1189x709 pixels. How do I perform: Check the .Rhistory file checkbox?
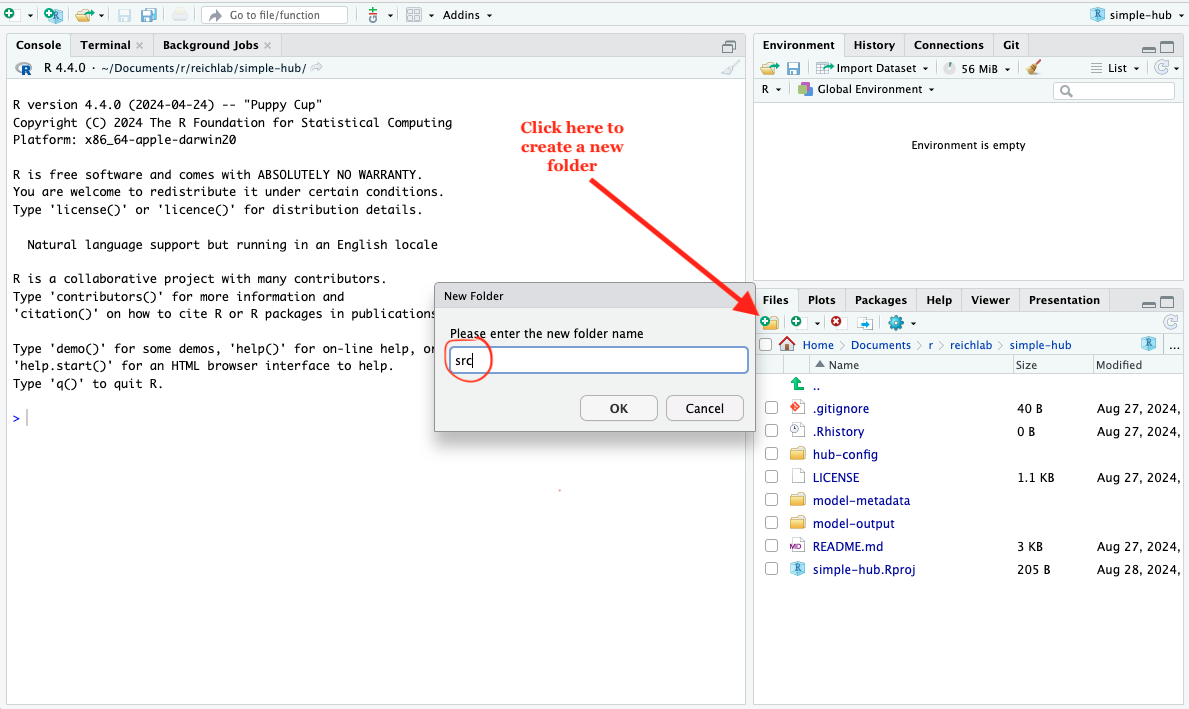771,431
